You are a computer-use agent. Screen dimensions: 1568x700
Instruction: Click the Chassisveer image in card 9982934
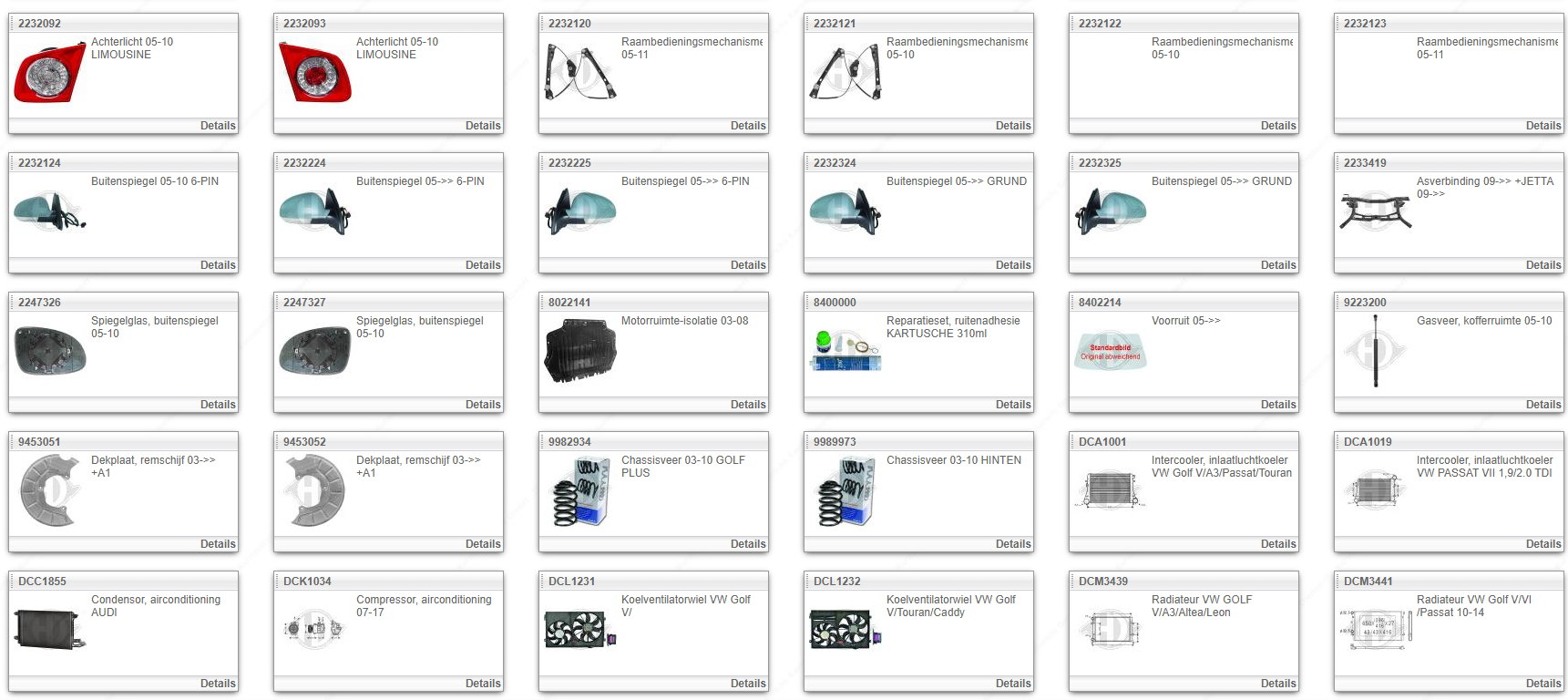[x=580, y=491]
